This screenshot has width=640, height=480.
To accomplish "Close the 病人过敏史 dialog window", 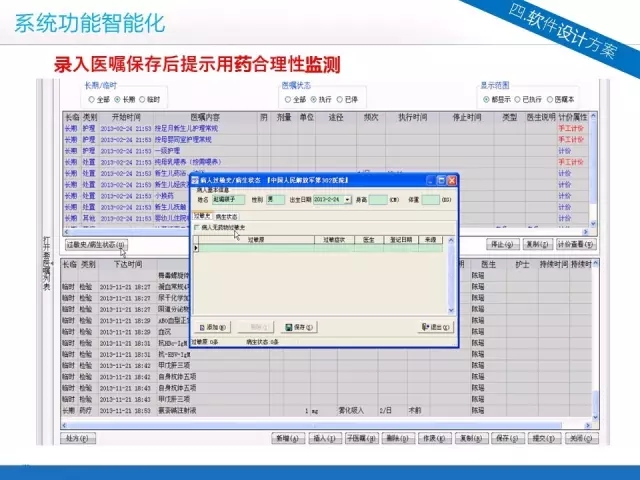I will pyautogui.click(x=451, y=181).
